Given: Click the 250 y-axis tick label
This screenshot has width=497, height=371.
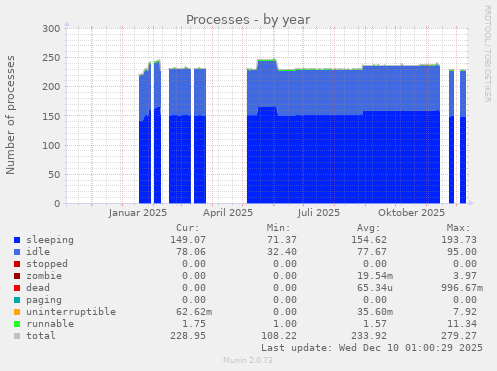Looking at the screenshot, I should (x=51, y=58).
